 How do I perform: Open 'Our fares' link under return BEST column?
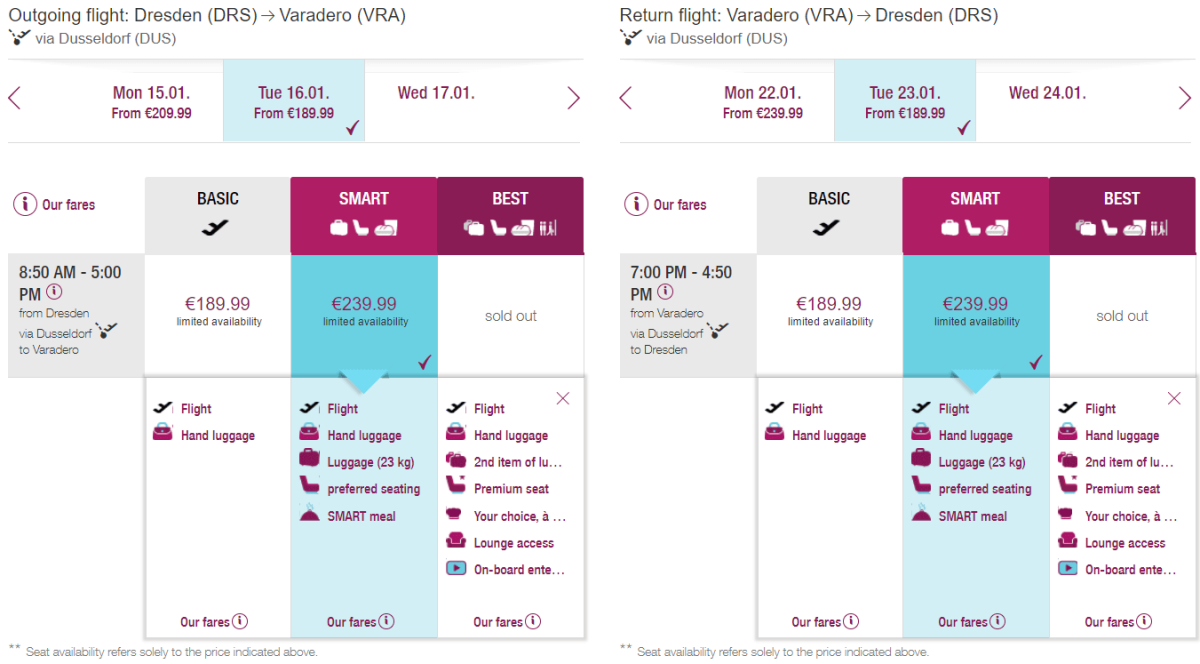(1118, 622)
